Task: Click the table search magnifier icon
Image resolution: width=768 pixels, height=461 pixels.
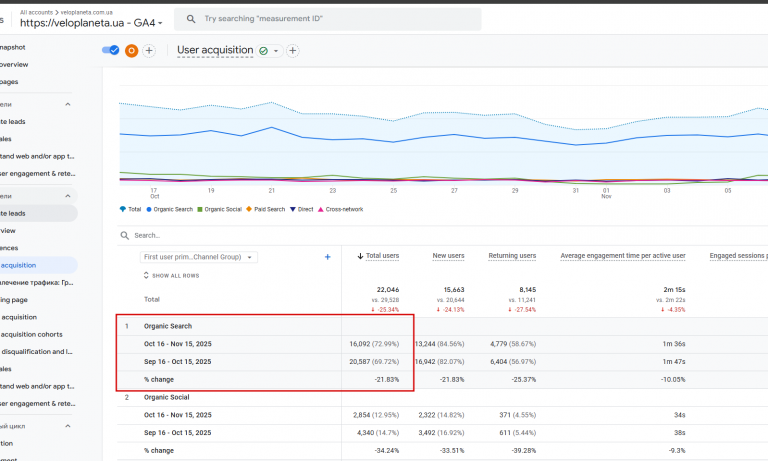Action: 125,235
